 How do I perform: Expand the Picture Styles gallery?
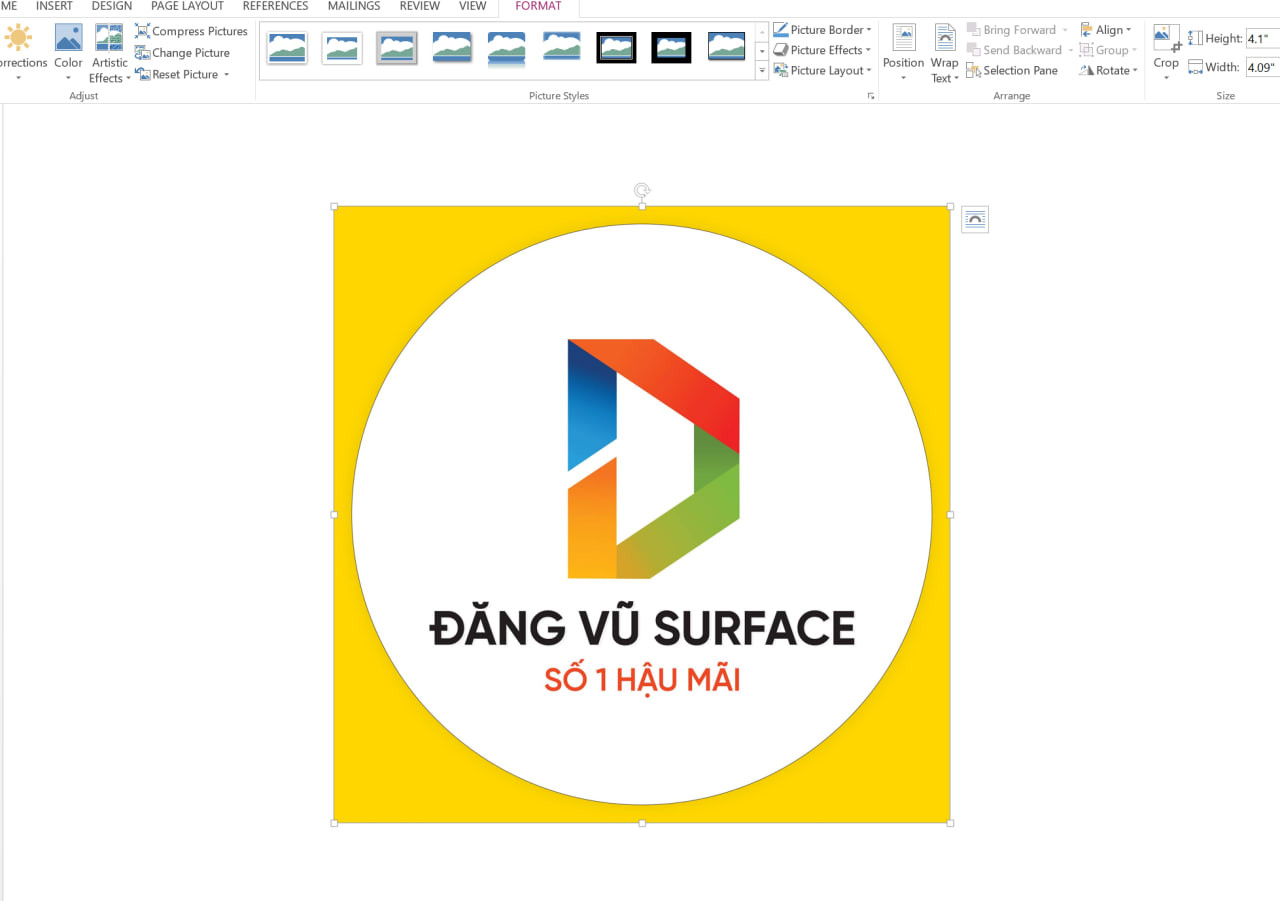point(761,70)
